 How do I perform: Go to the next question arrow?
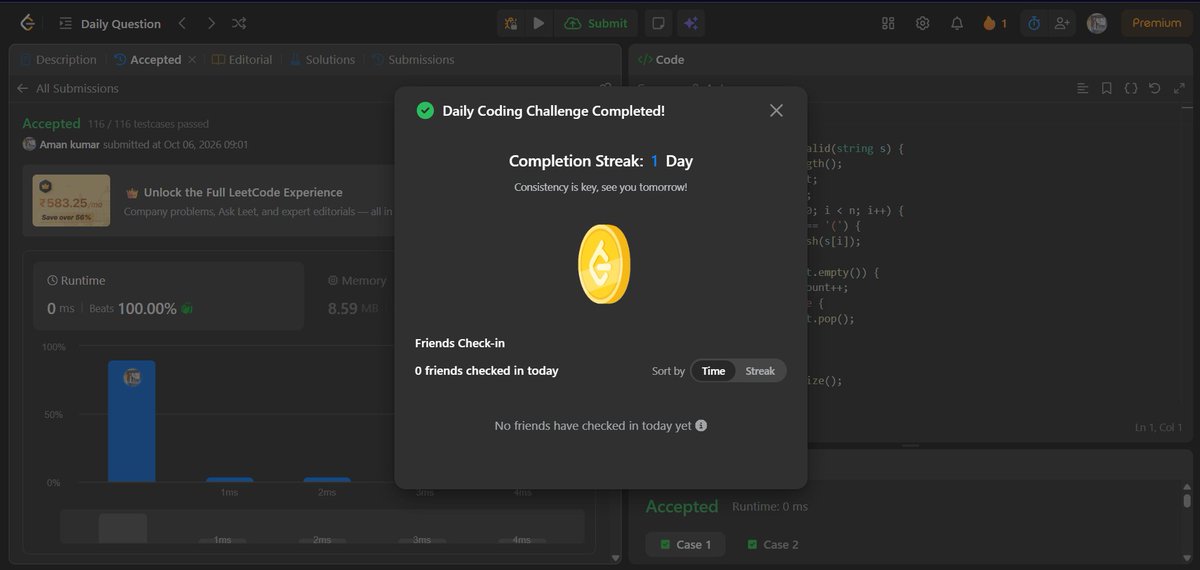coord(211,23)
